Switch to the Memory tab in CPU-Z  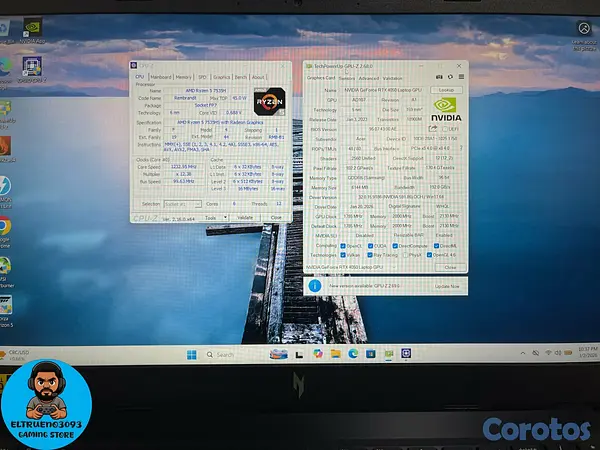coord(184,77)
